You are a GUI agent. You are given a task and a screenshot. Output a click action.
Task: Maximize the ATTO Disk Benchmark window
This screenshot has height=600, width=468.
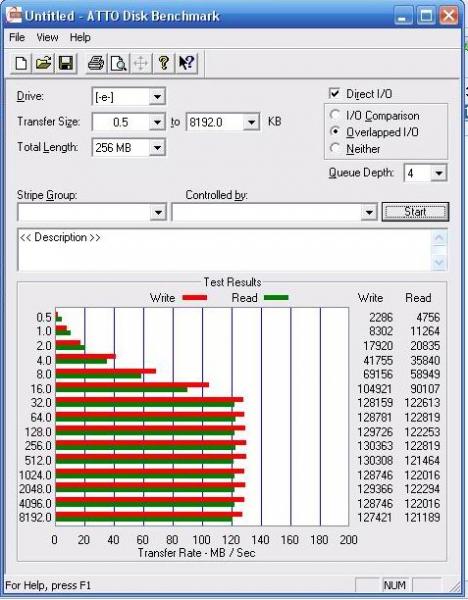[426, 16]
